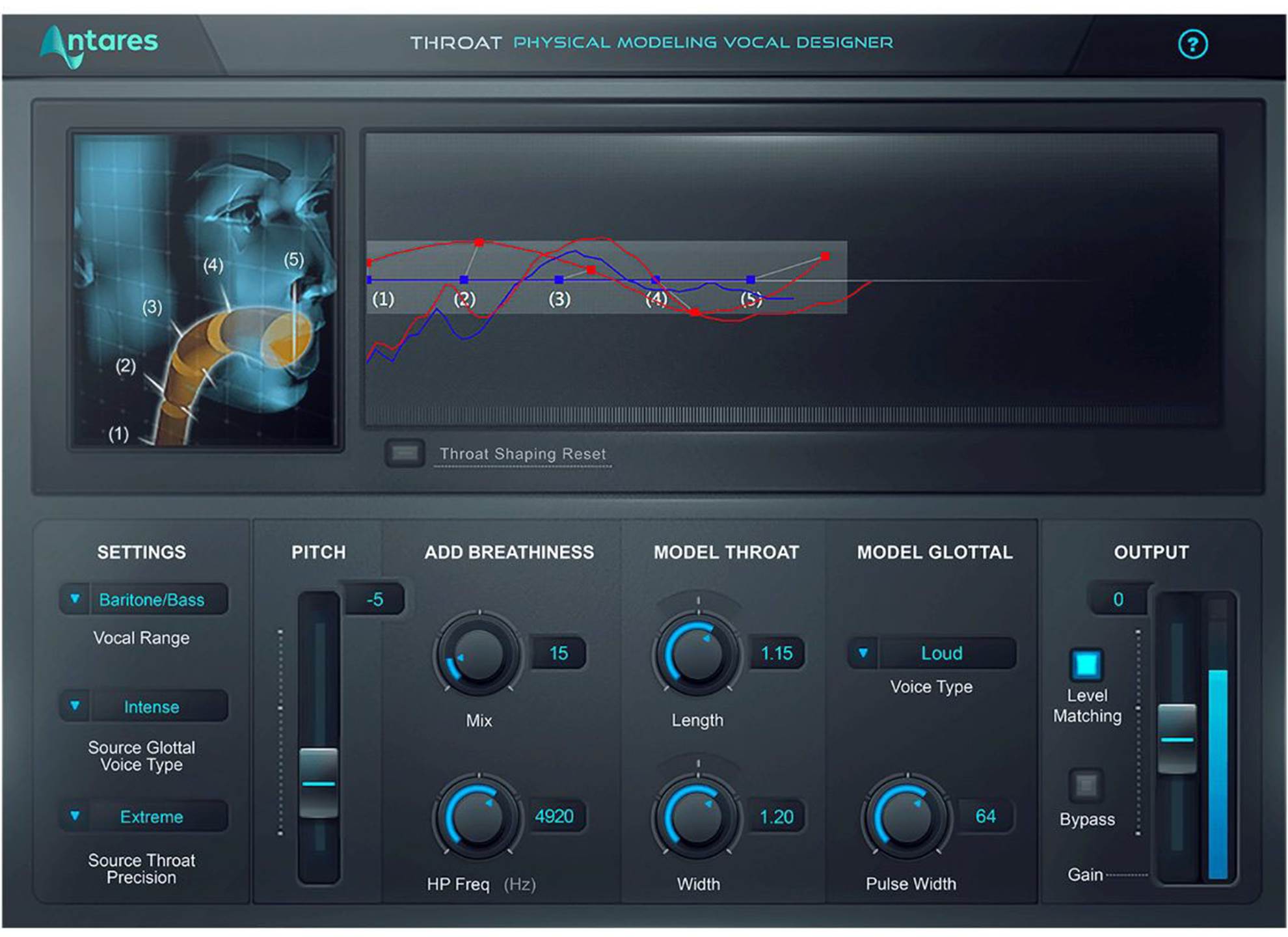Click the (3) marker on head image
This screenshot has width=1288, height=937.
[x=152, y=306]
